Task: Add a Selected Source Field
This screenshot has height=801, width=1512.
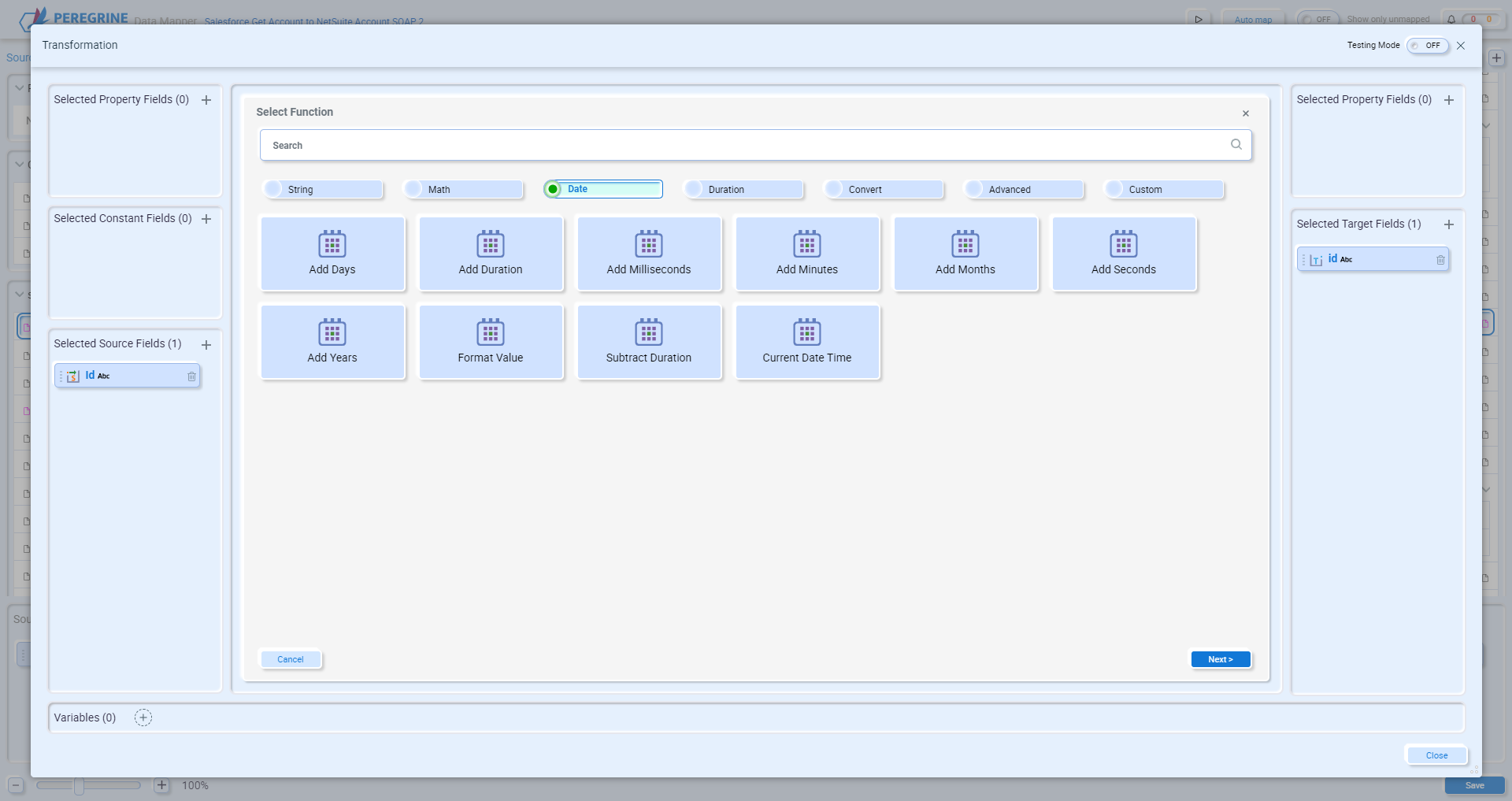Action: click(x=206, y=345)
